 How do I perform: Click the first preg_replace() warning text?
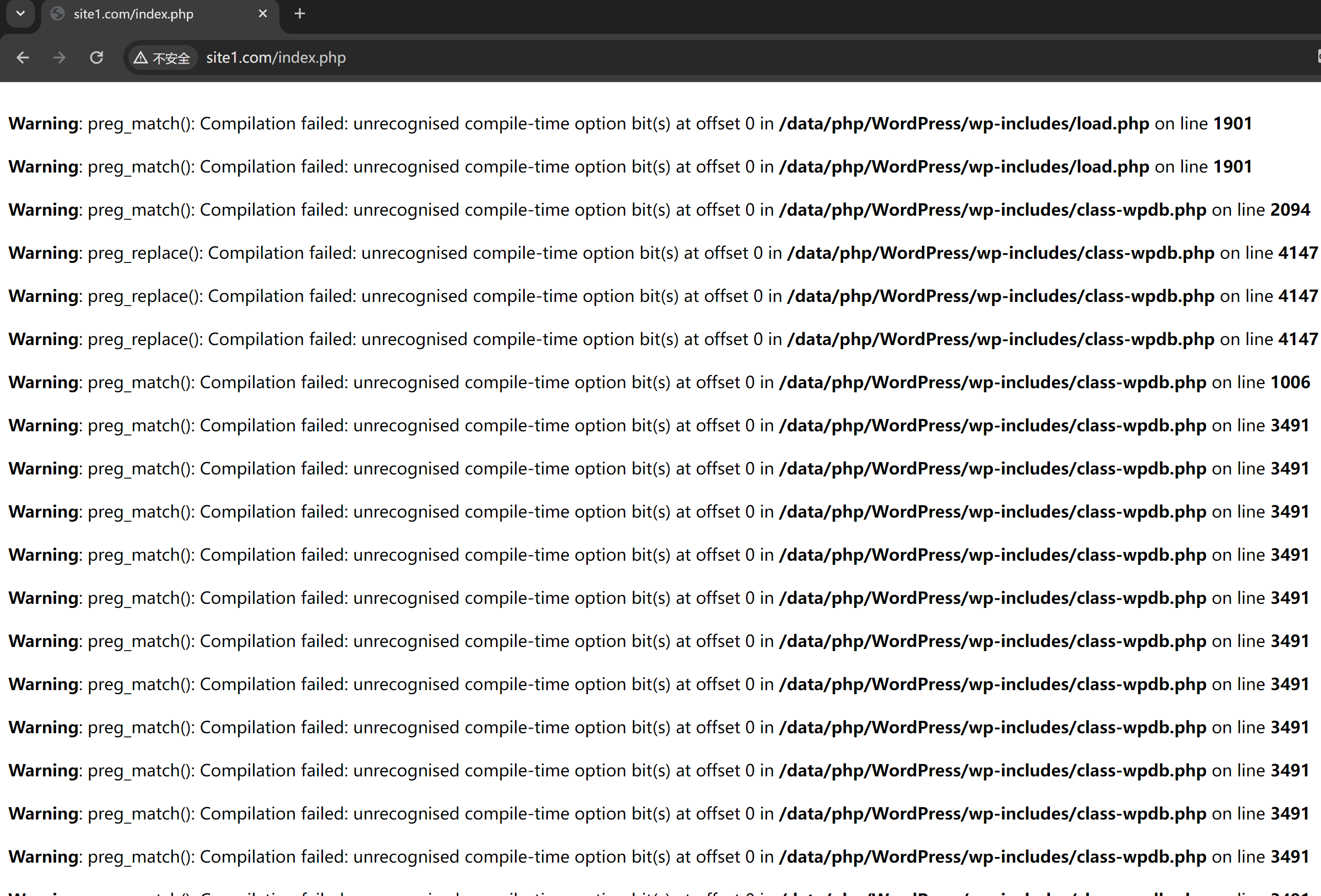(x=145, y=253)
